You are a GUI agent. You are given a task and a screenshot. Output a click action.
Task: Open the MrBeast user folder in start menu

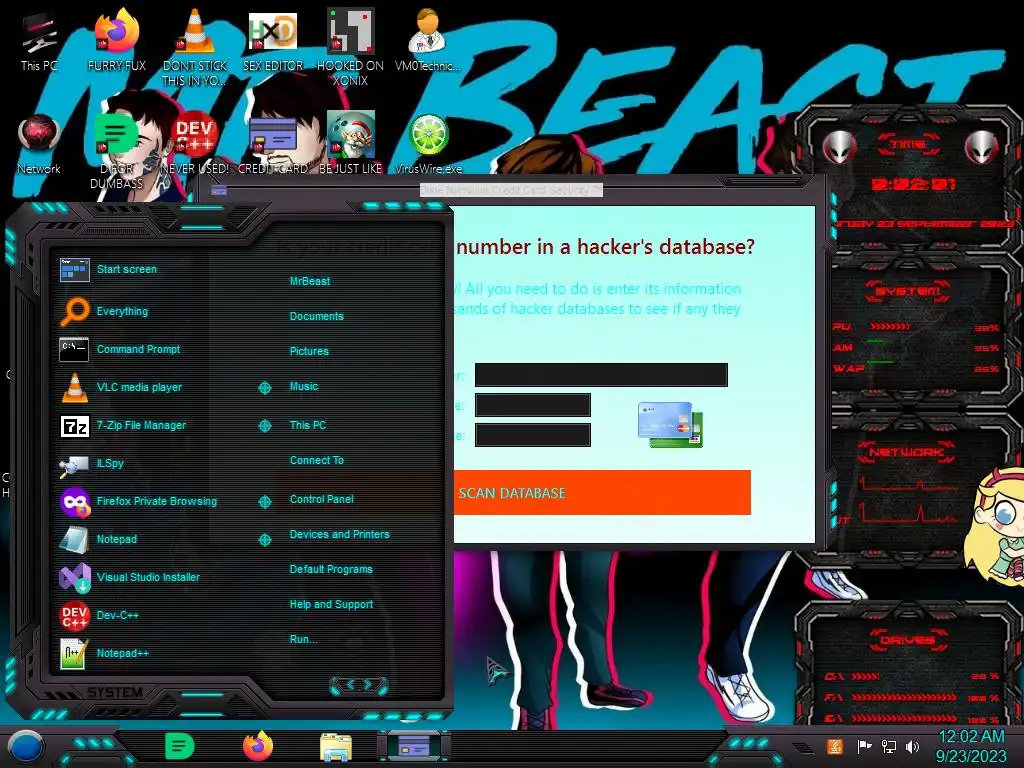point(310,281)
